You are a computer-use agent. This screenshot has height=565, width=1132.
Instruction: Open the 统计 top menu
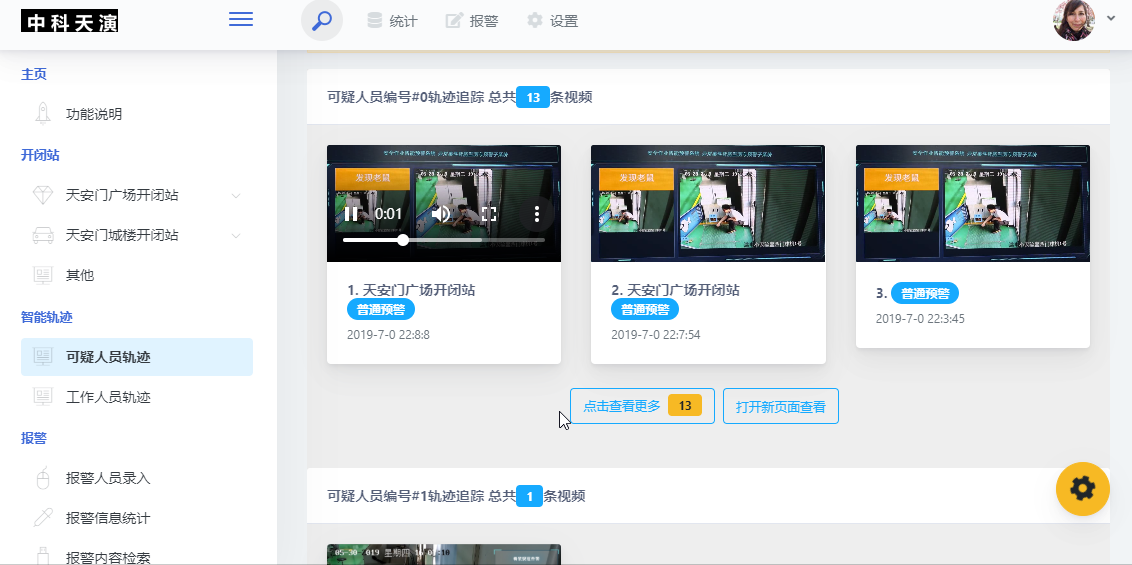pyautogui.click(x=392, y=21)
